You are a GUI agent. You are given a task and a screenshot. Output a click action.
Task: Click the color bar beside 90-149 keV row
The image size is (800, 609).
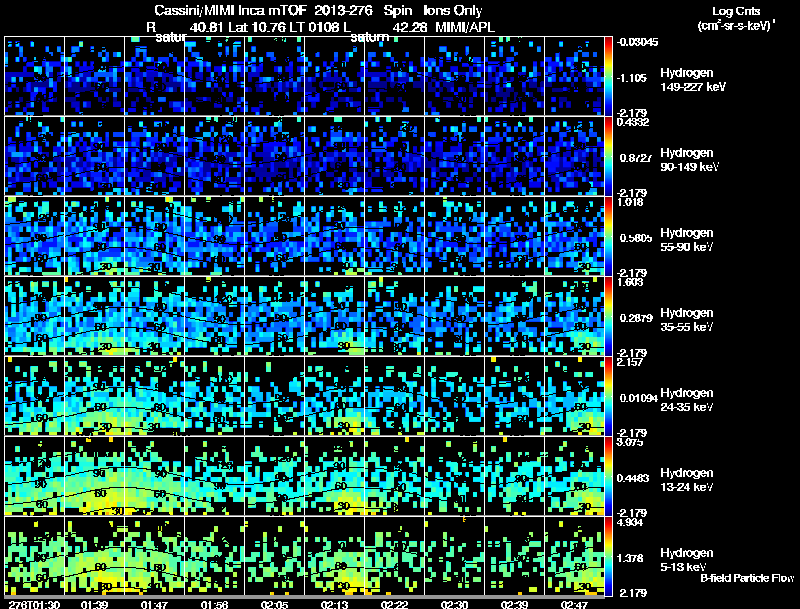pyautogui.click(x=608, y=156)
